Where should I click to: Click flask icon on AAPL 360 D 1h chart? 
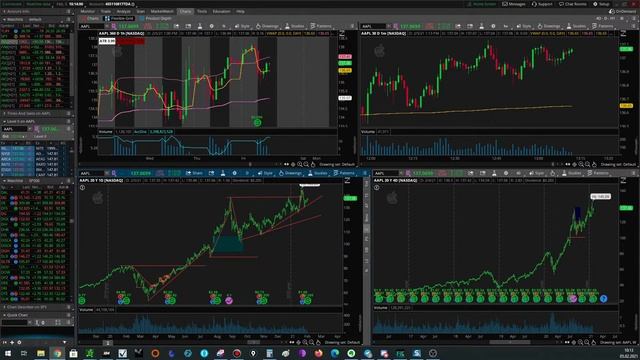(200, 26)
